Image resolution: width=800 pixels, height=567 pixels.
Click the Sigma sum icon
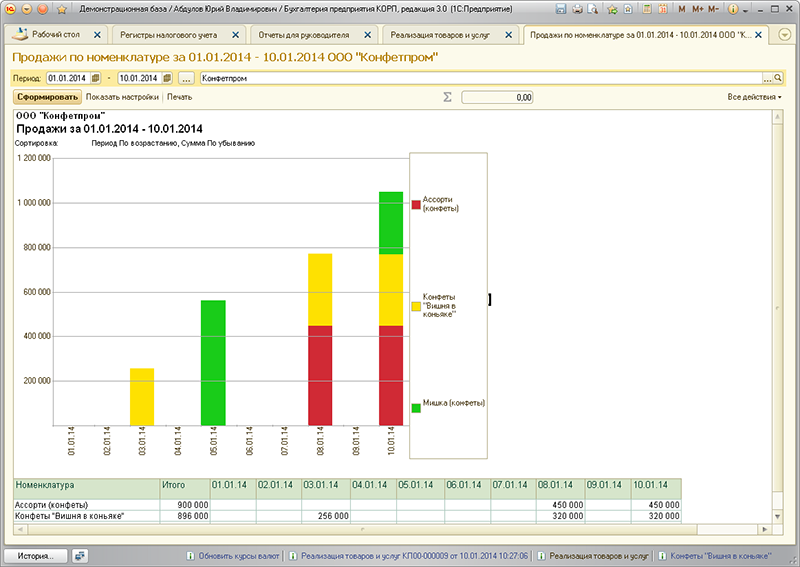coord(447,97)
